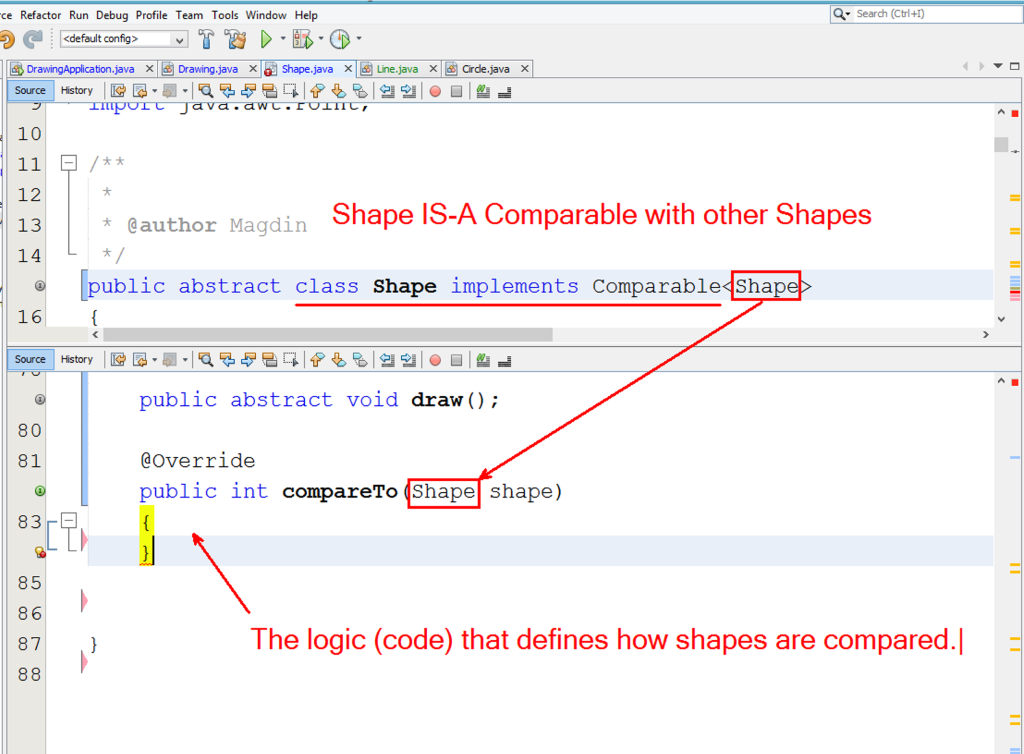Image resolution: width=1024 pixels, height=754 pixels.
Task: Open the Debug menu
Action: tap(112, 14)
